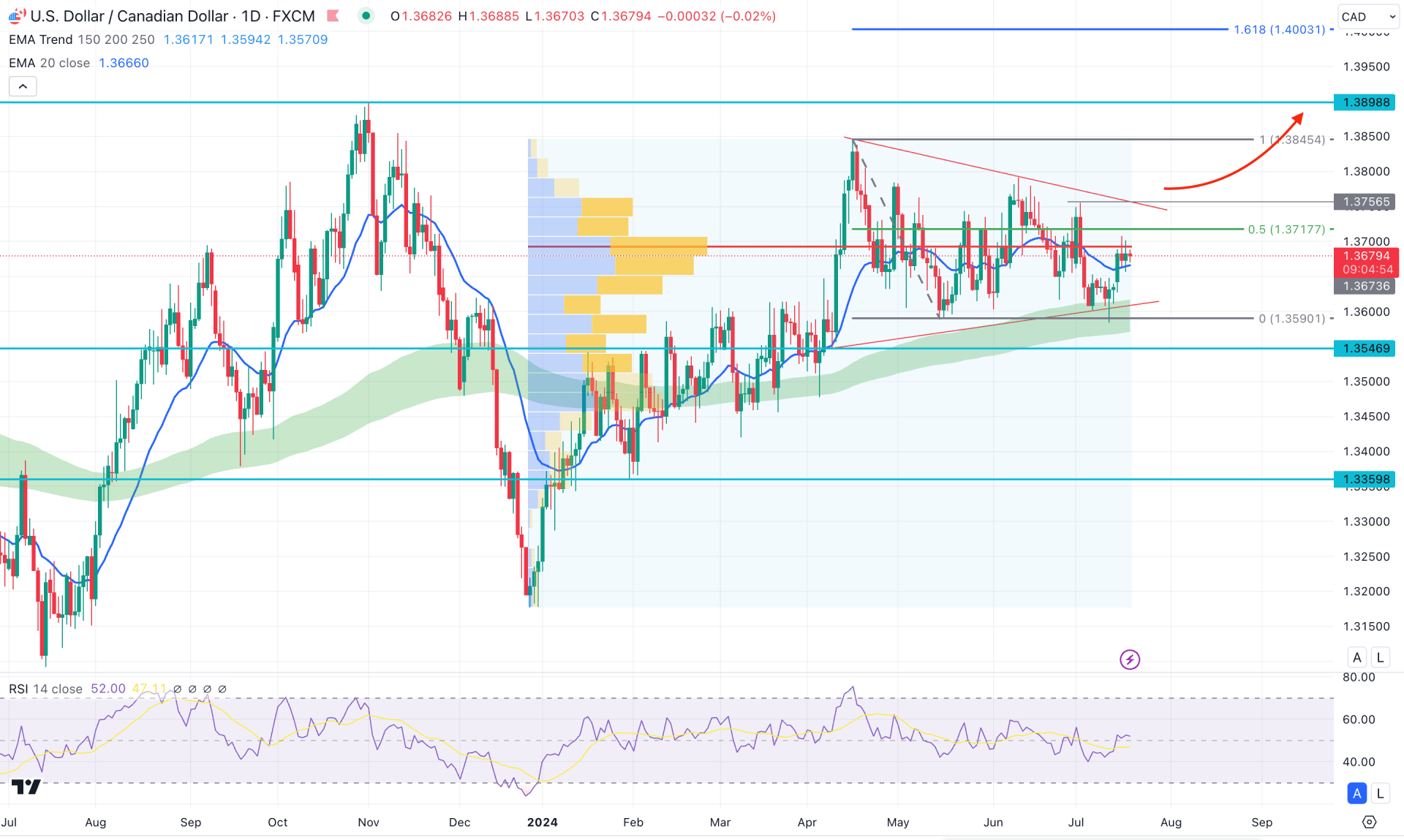Toggle auto scale A on RSI pane
Image resolution: width=1404 pixels, height=840 pixels.
pyautogui.click(x=1356, y=793)
